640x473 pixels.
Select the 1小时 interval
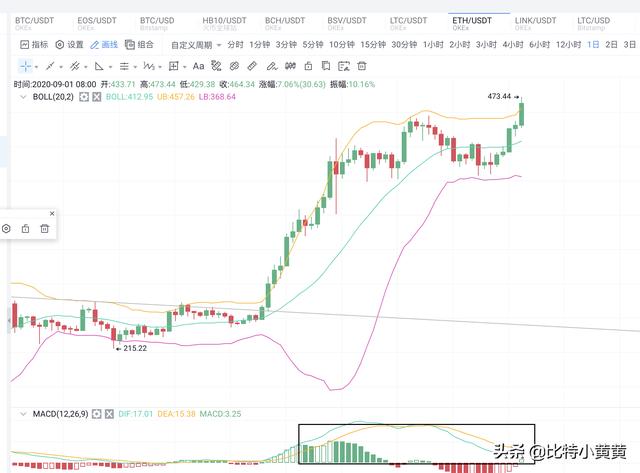click(433, 44)
